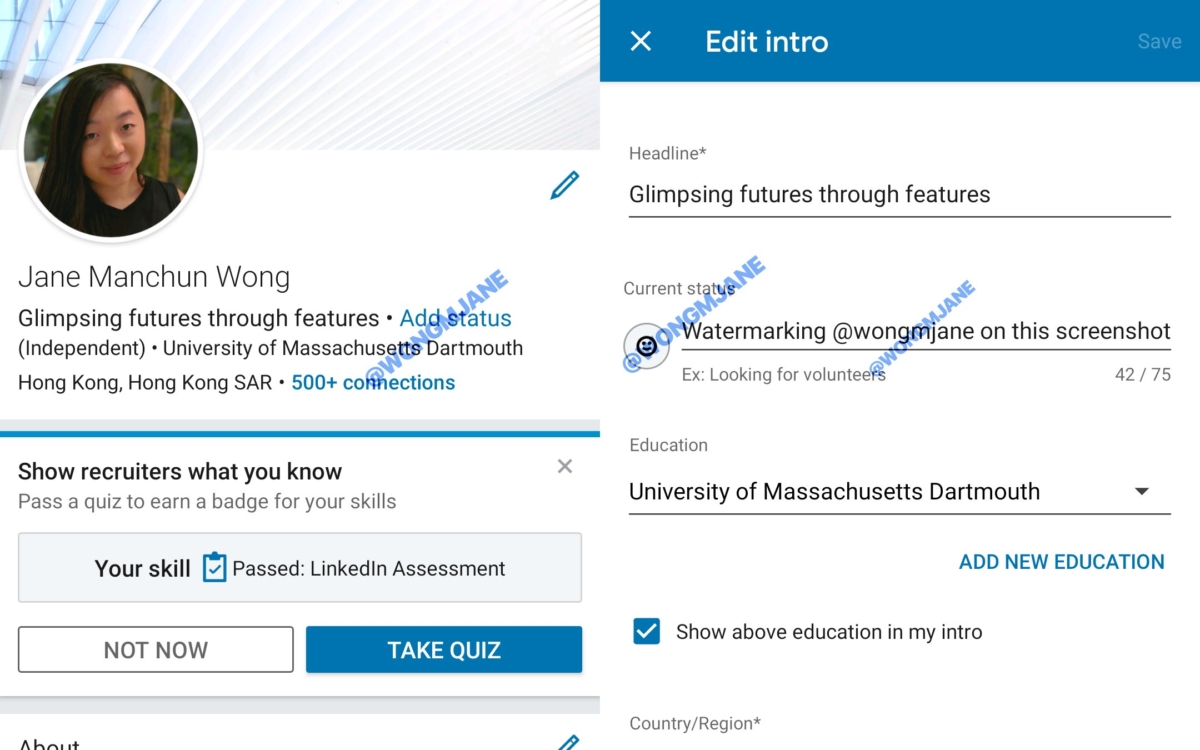Click the dropdown arrow beside Education
This screenshot has width=1200, height=750.
[x=1141, y=491]
